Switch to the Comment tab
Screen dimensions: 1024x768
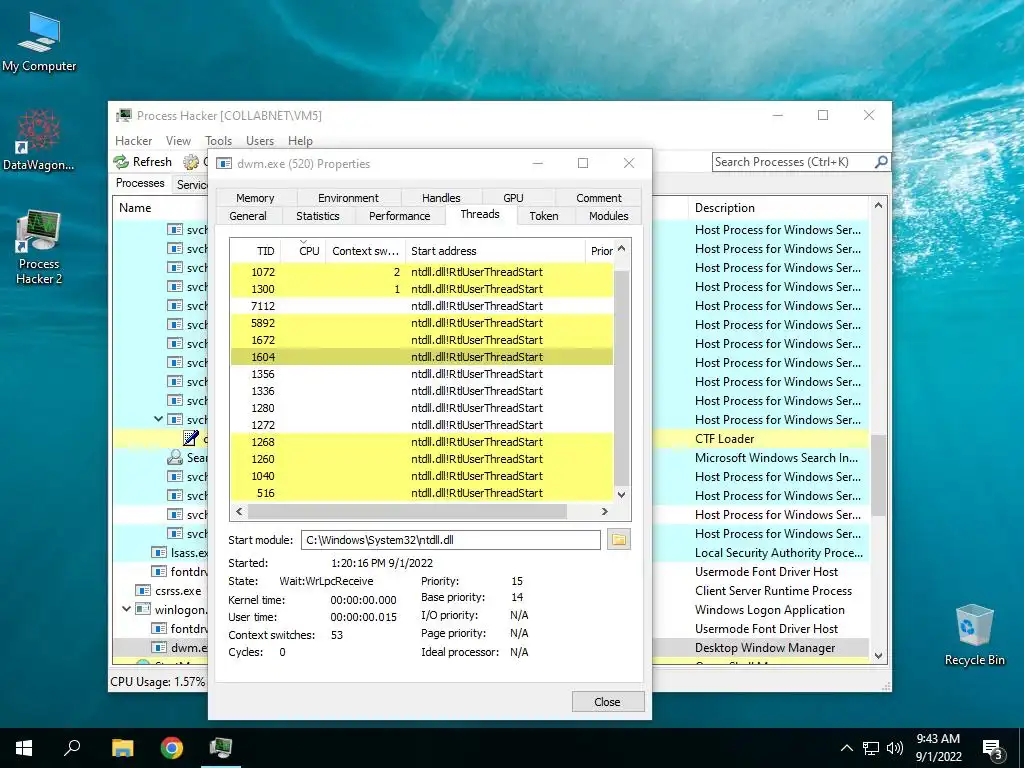(x=598, y=198)
